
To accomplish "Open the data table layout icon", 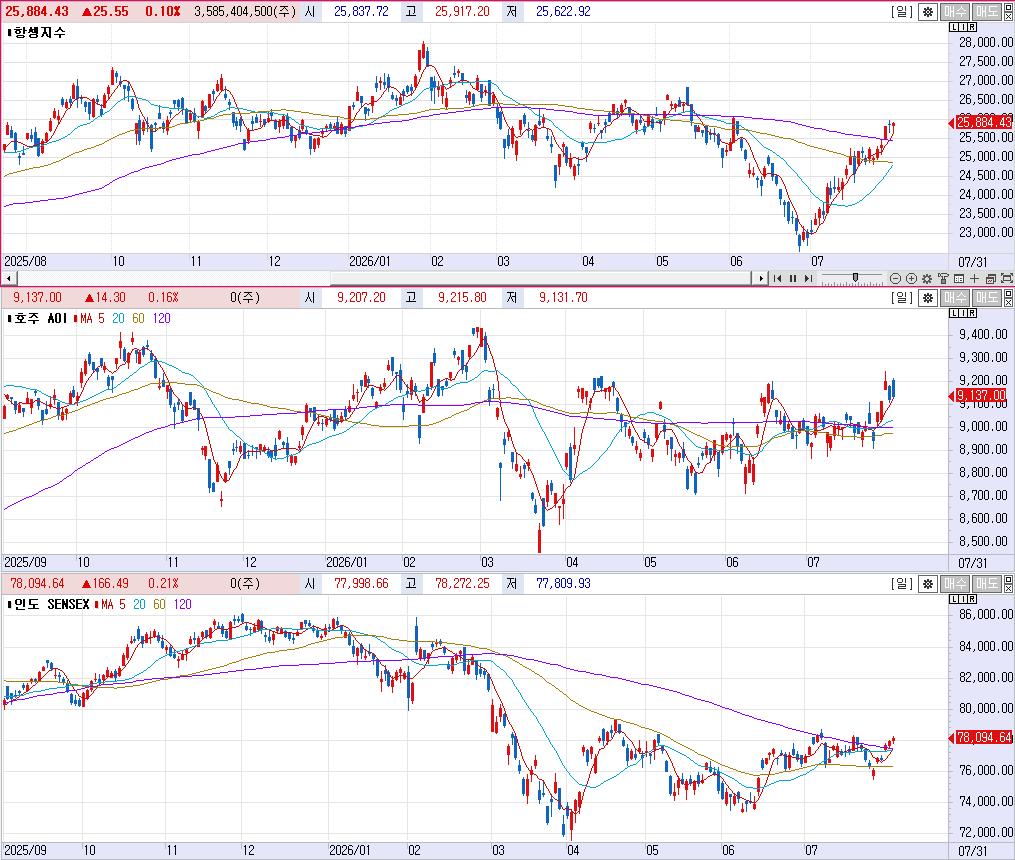I will 959,279.
